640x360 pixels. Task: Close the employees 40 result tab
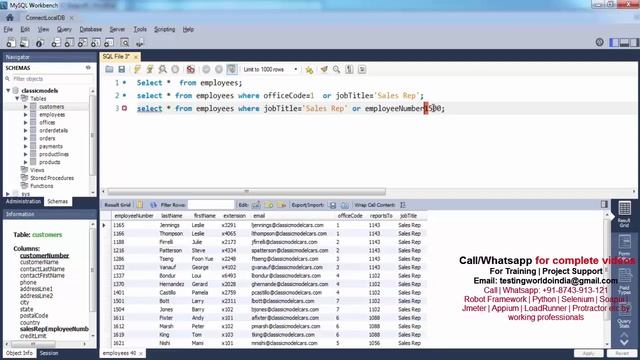[141, 354]
